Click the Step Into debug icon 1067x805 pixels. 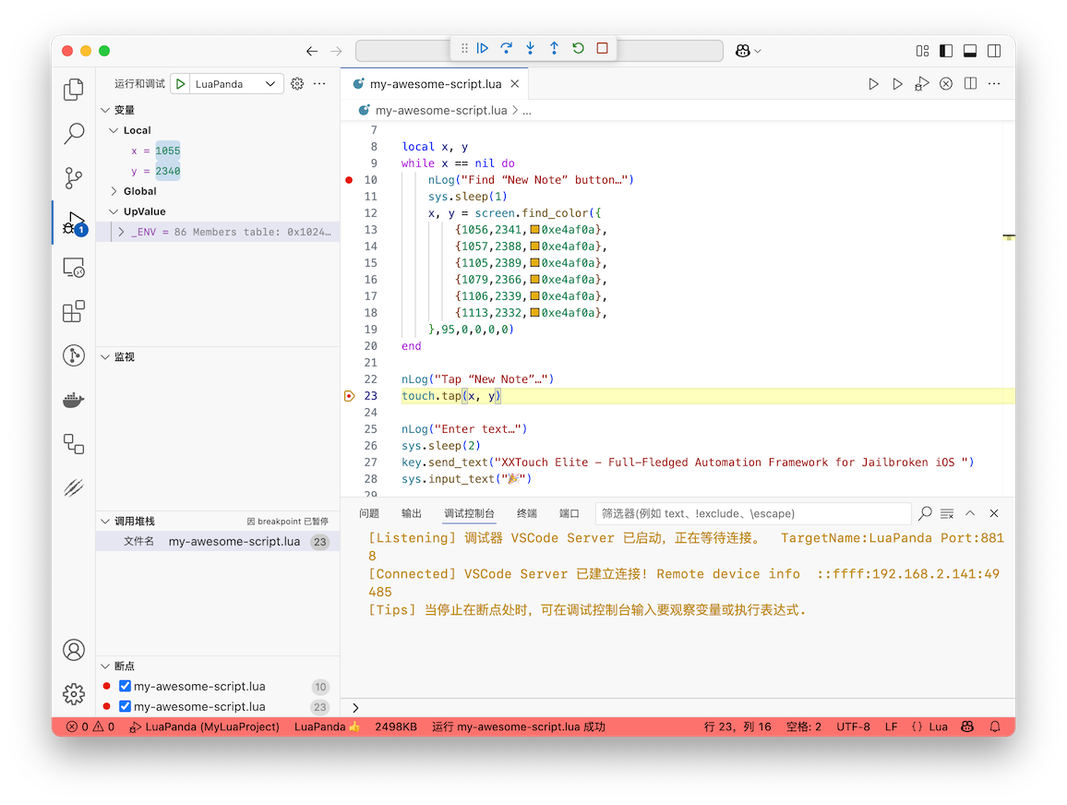coord(530,48)
